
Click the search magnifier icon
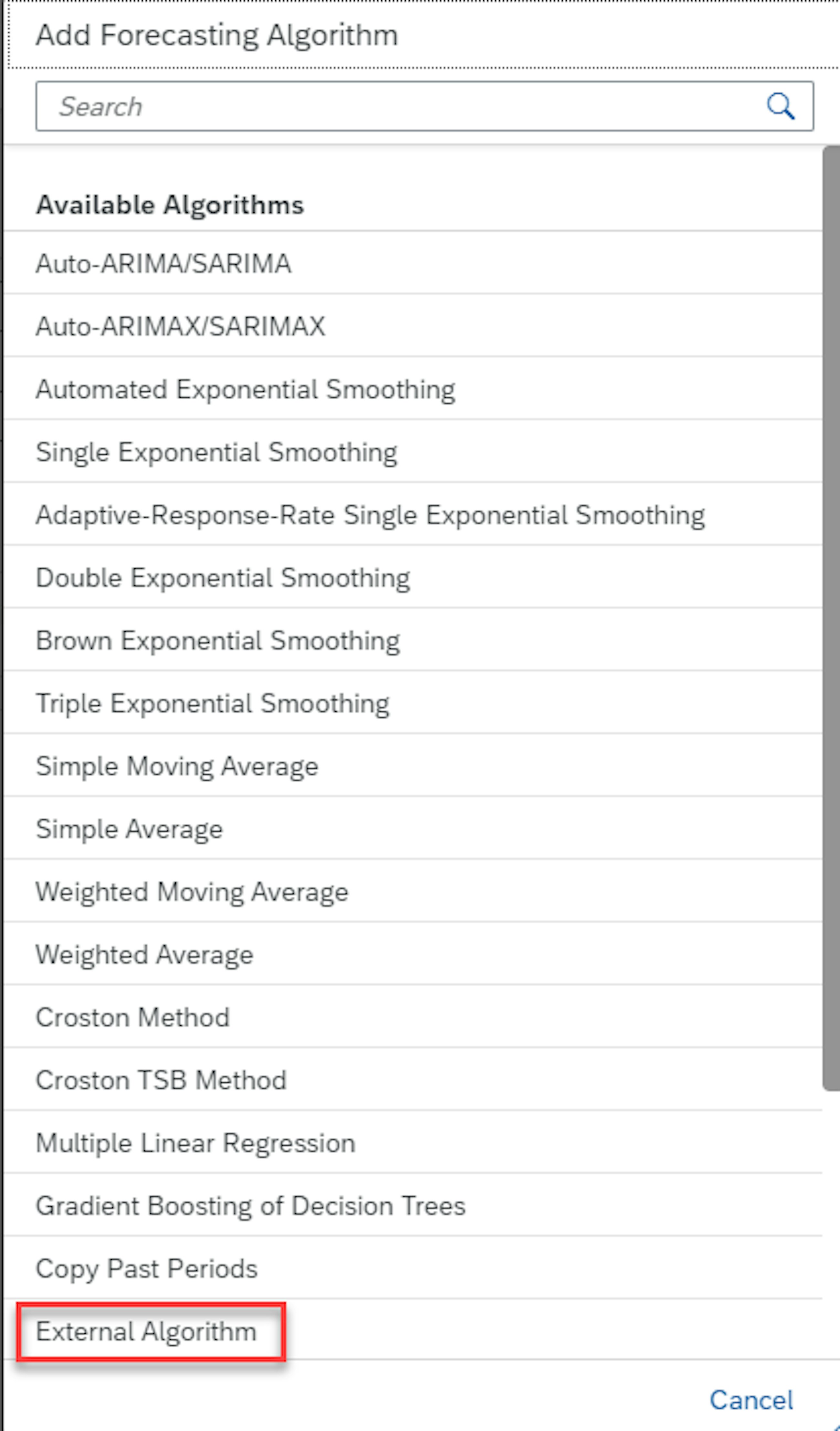(x=782, y=107)
